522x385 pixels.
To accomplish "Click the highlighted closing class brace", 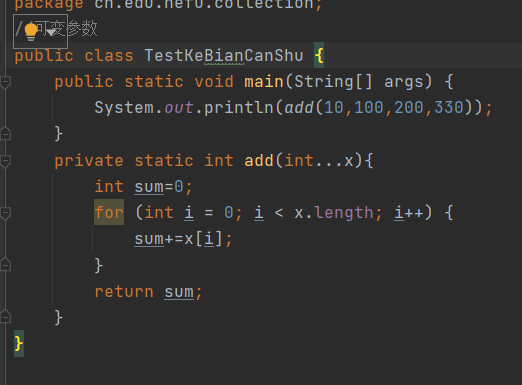I will 19,343.
